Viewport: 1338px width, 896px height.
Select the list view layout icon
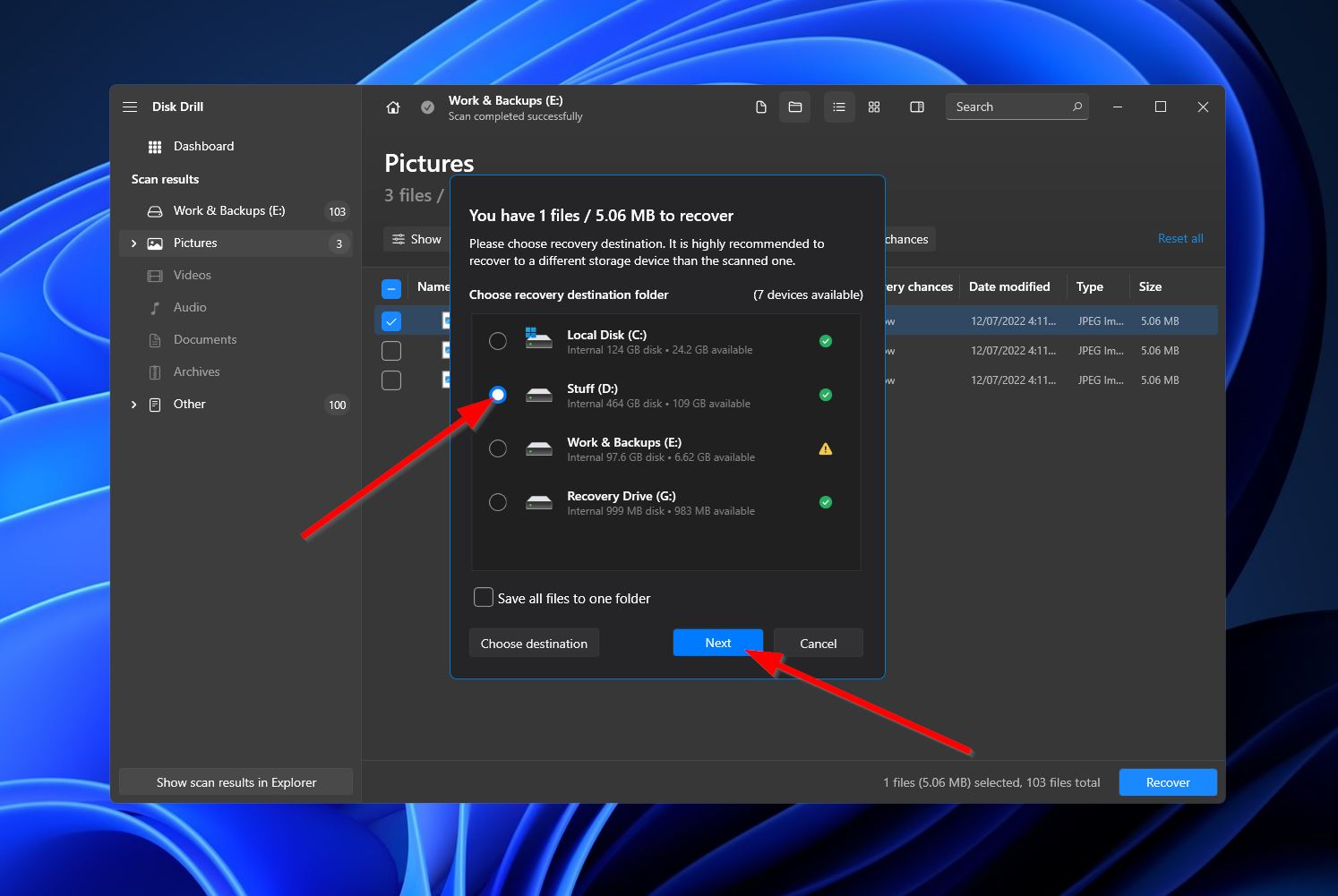[839, 107]
